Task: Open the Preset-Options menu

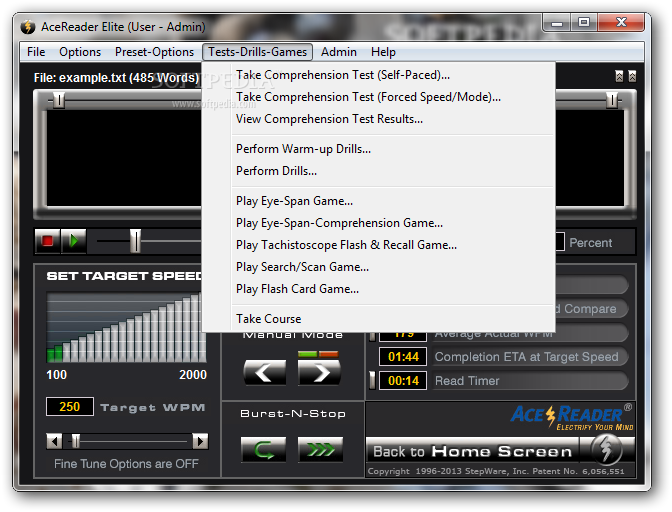Action: [x=154, y=52]
